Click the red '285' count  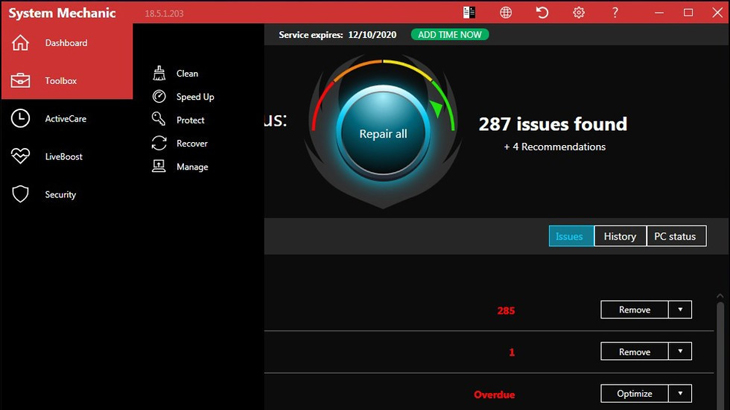[506, 310]
